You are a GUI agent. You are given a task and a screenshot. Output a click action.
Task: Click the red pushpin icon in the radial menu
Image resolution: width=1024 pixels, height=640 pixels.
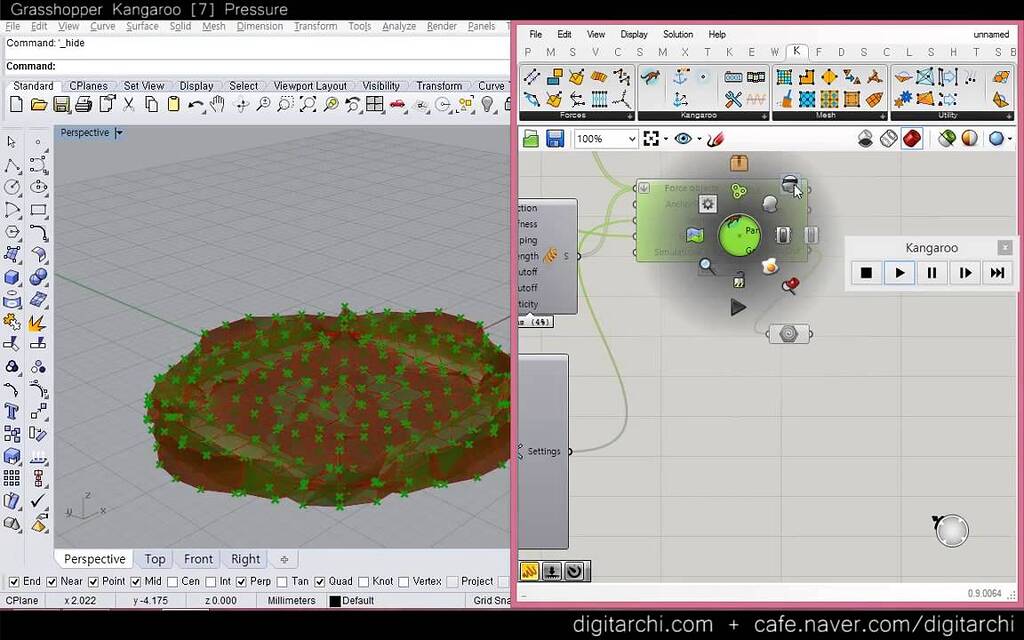pyautogui.click(x=790, y=285)
